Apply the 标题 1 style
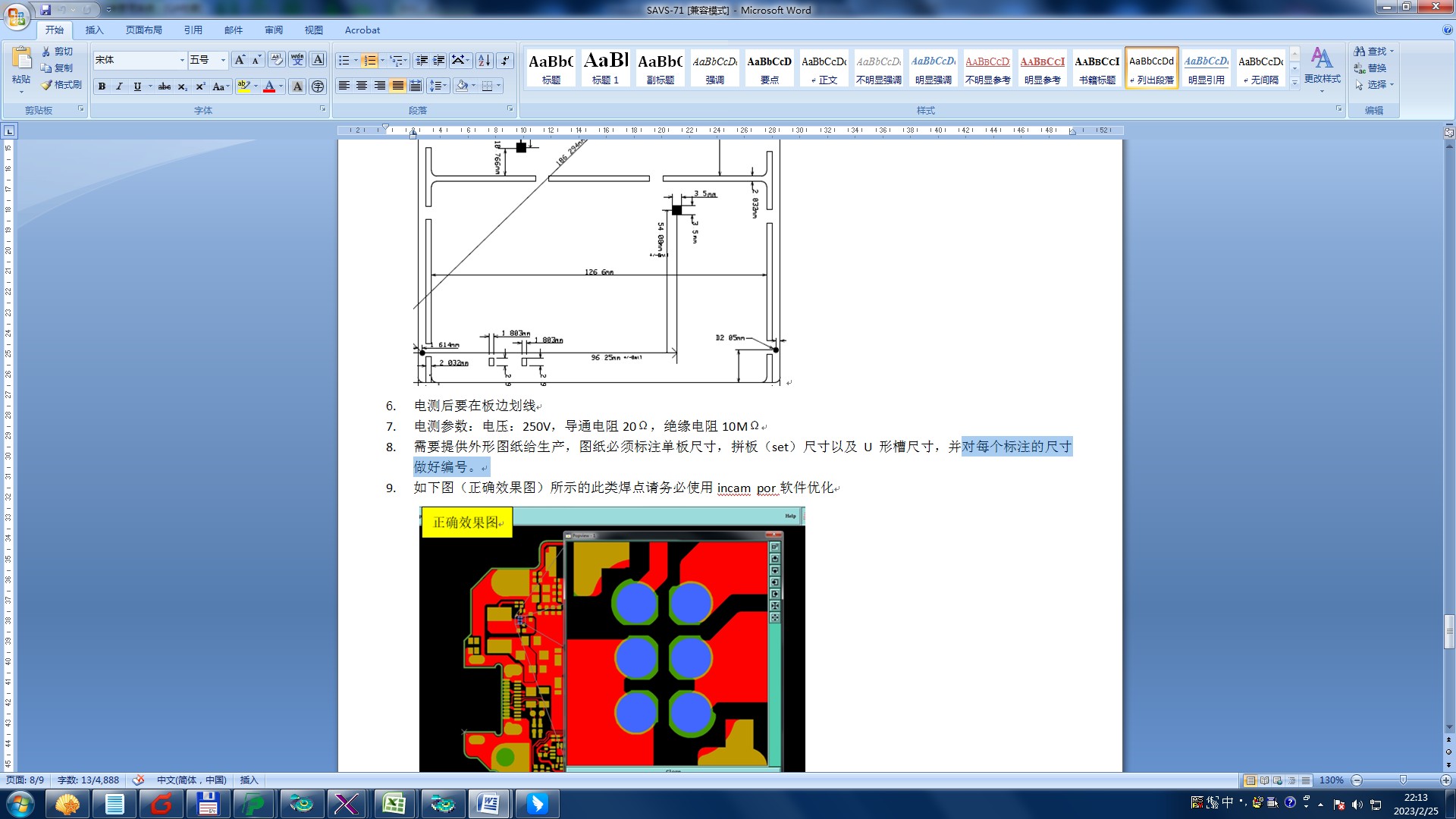The image size is (1456, 819). coord(605,67)
